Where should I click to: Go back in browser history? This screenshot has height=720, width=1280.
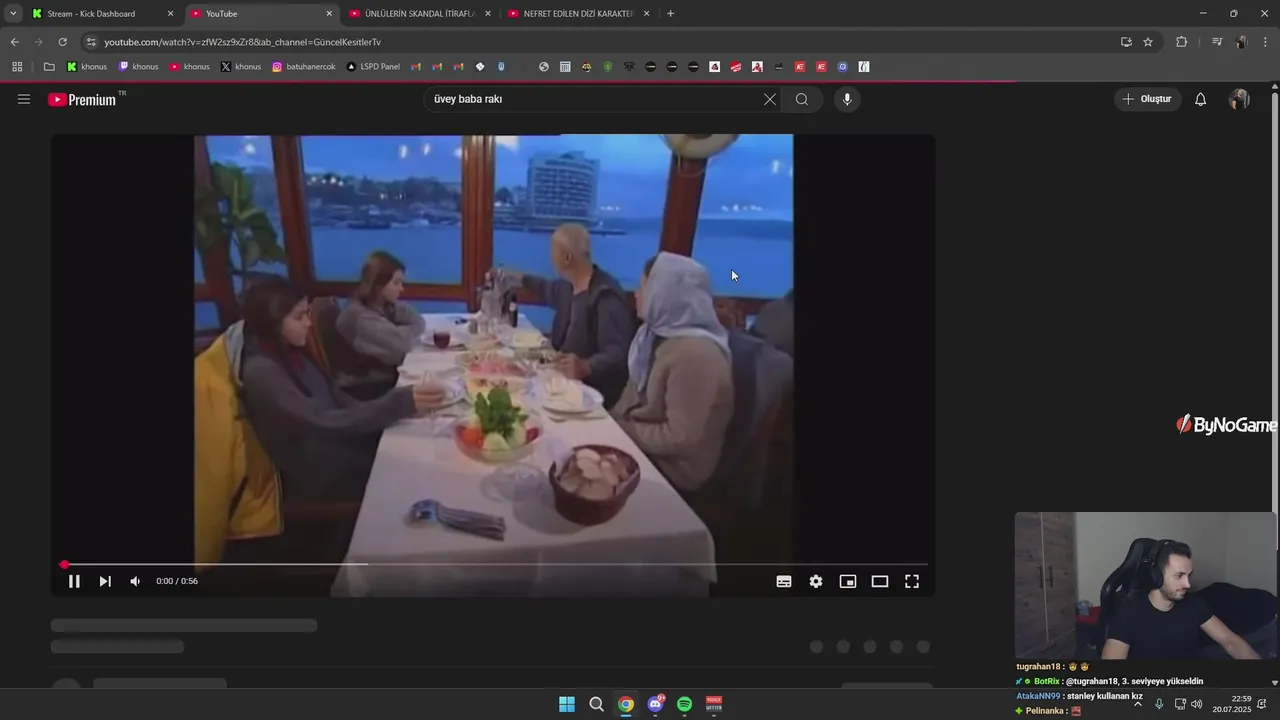pos(14,42)
